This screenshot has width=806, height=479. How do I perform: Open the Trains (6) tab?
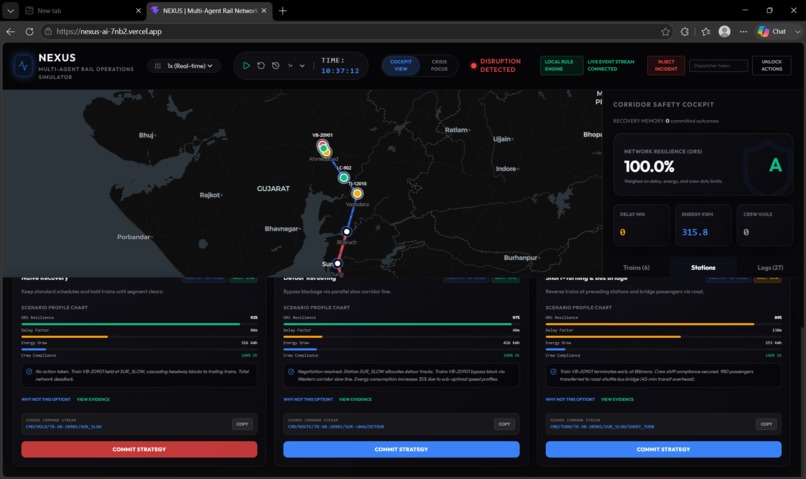(636, 268)
